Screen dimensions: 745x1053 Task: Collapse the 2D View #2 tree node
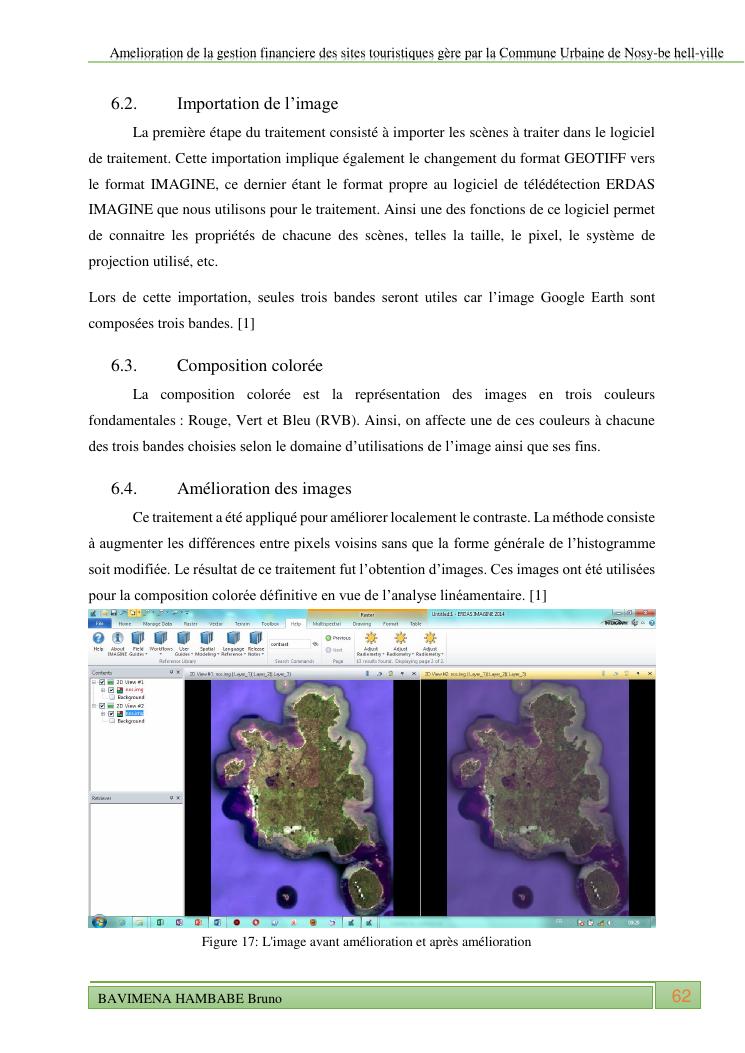click(x=94, y=705)
